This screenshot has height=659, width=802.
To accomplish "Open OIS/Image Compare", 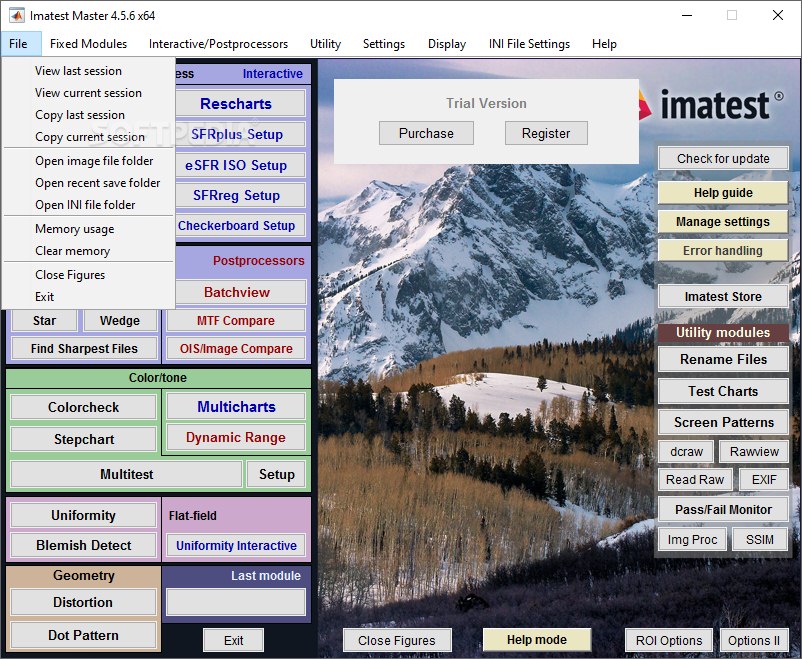I will [236, 349].
